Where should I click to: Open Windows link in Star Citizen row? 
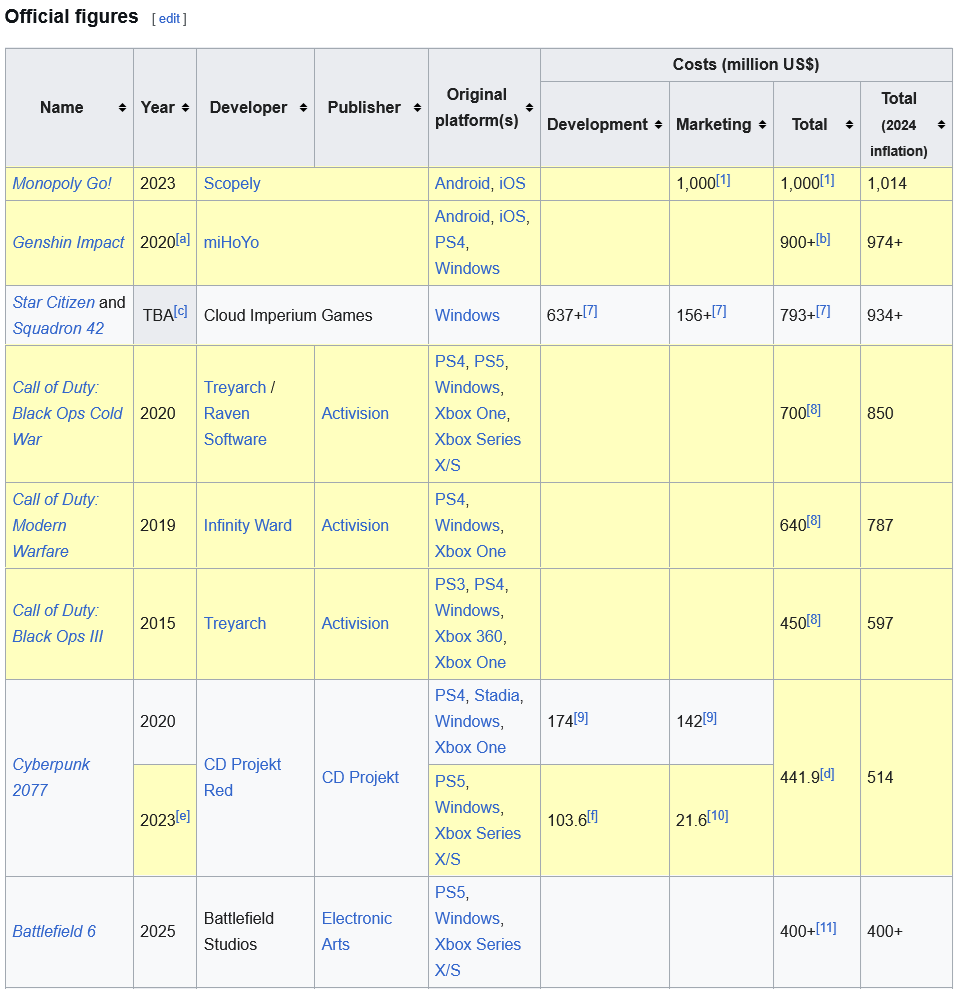point(467,315)
